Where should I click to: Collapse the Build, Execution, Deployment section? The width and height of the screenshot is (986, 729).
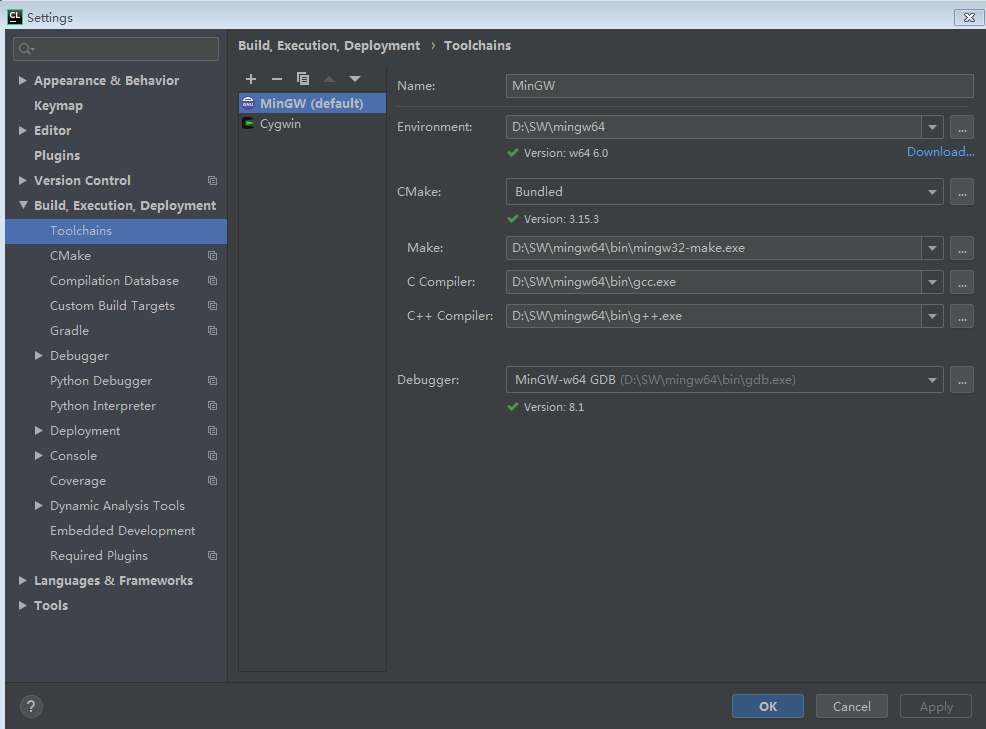click(x=22, y=205)
